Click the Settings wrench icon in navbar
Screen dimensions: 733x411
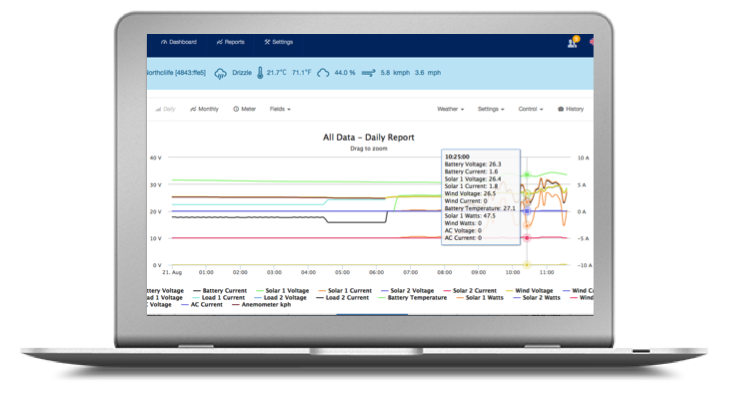[267, 42]
